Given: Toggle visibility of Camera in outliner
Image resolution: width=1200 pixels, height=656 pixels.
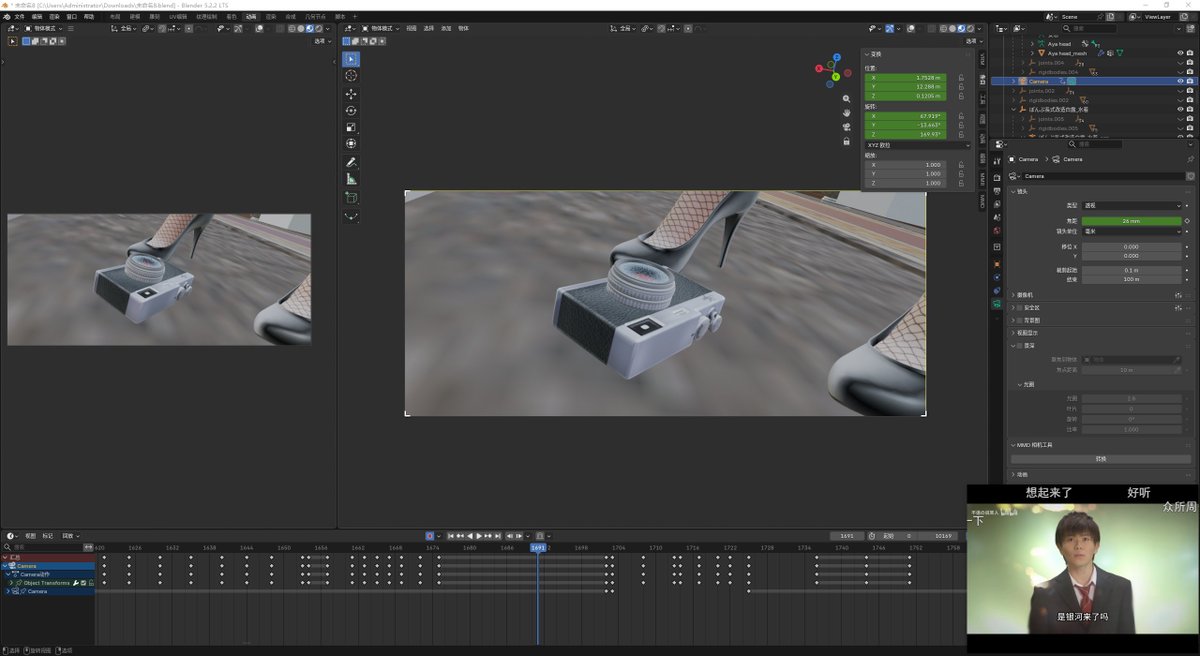Looking at the screenshot, I should click(x=1180, y=81).
